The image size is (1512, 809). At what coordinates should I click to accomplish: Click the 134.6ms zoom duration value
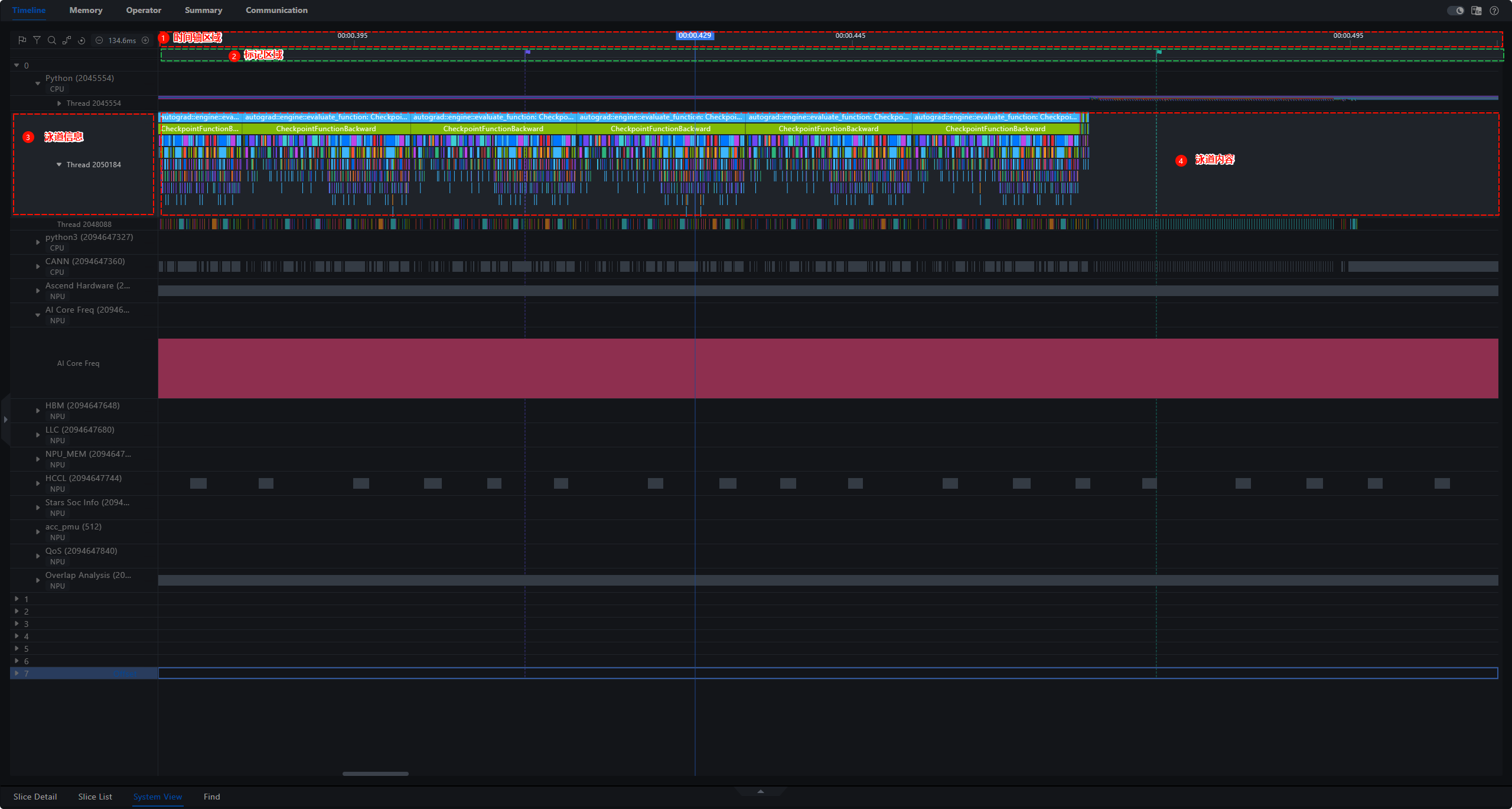click(122, 40)
